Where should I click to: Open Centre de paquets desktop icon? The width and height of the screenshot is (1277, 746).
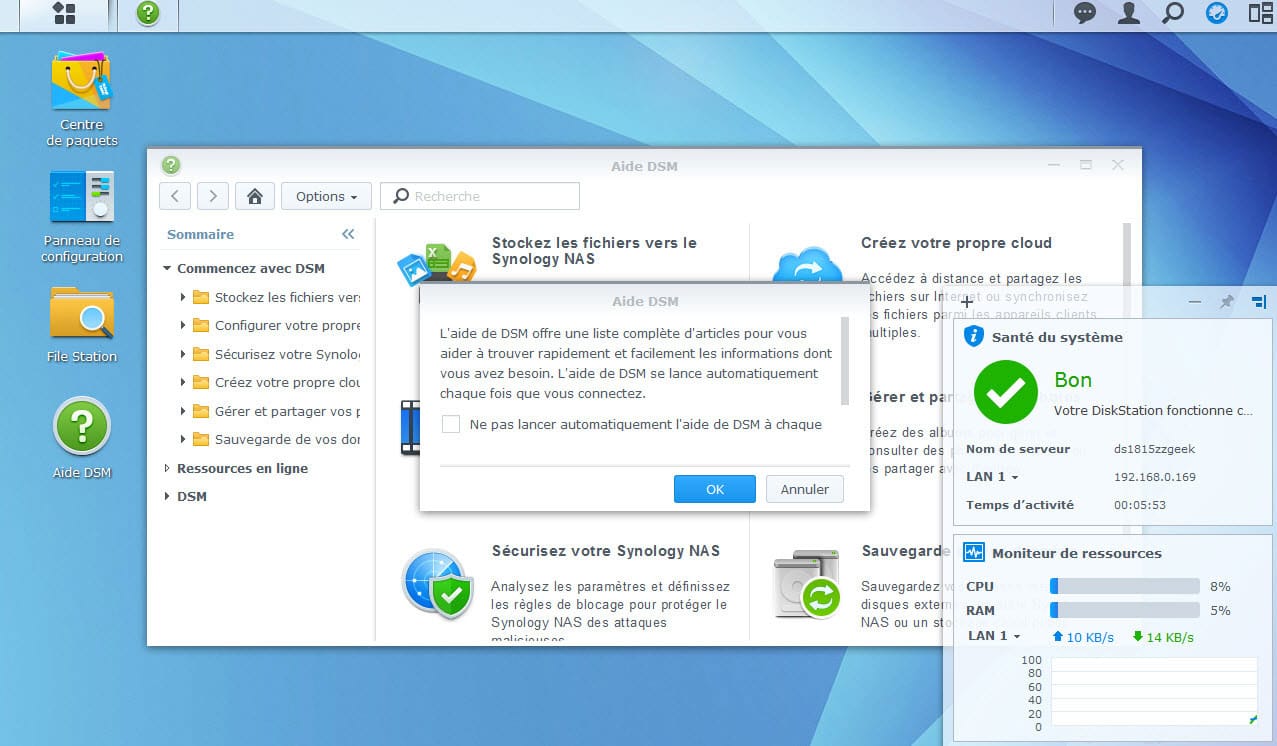tap(82, 98)
